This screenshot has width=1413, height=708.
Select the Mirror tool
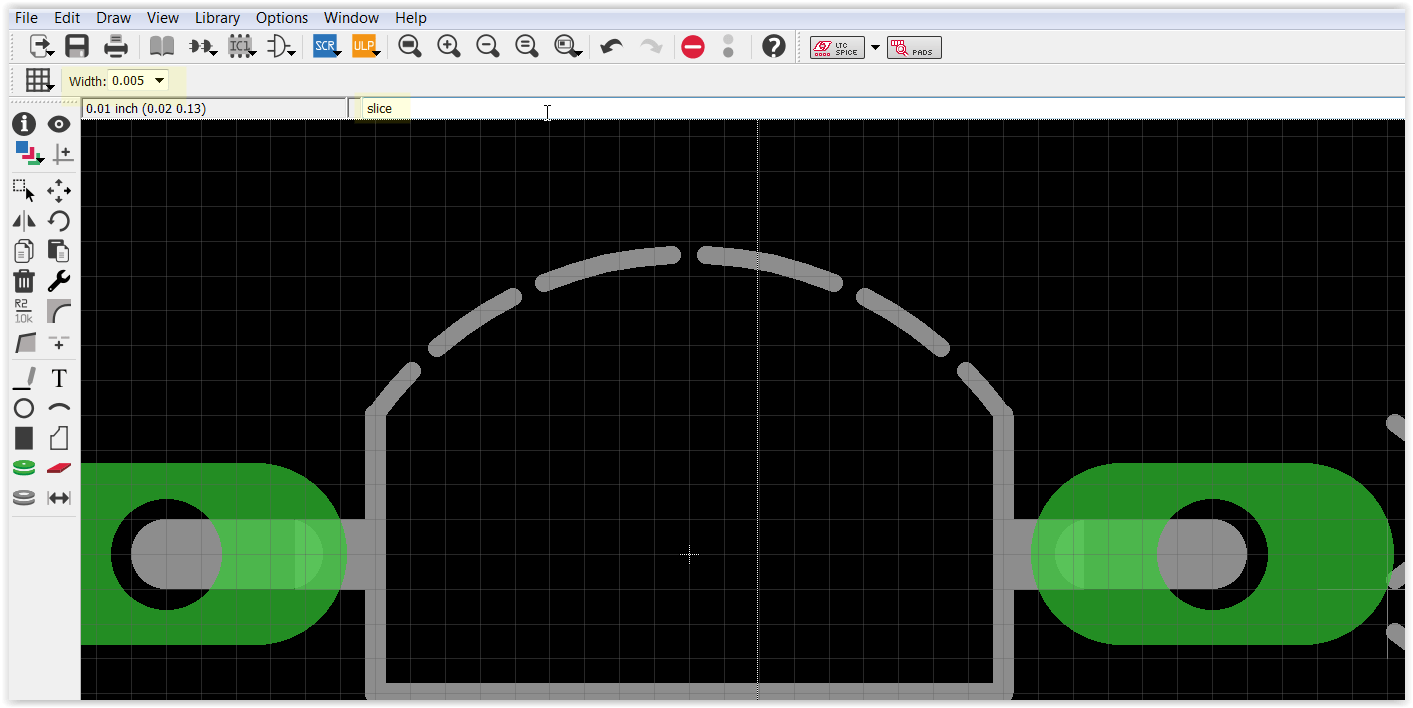pos(23,220)
